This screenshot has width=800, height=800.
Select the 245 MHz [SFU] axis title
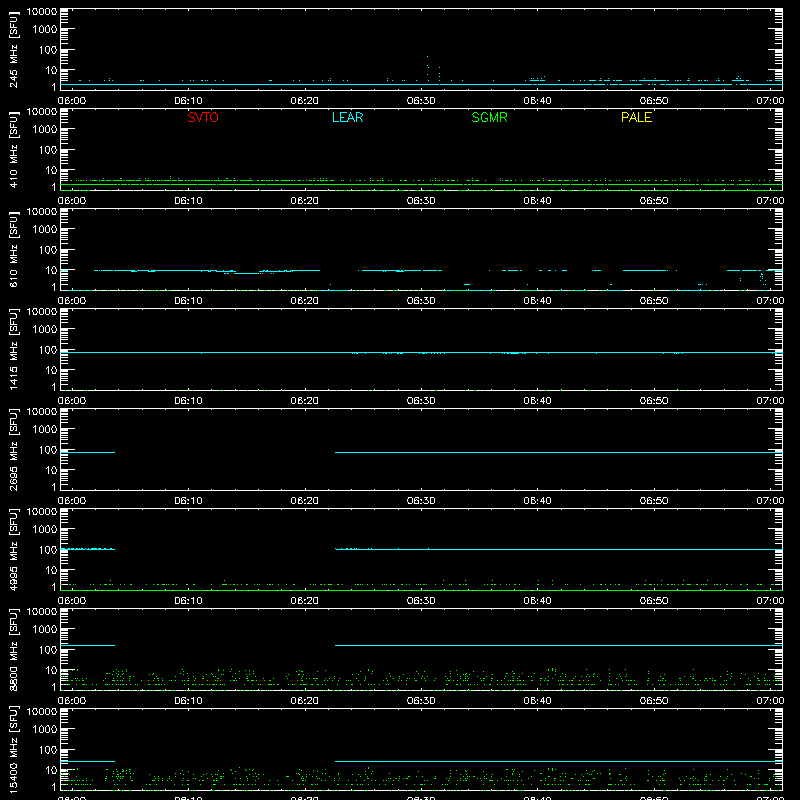tap(14, 49)
